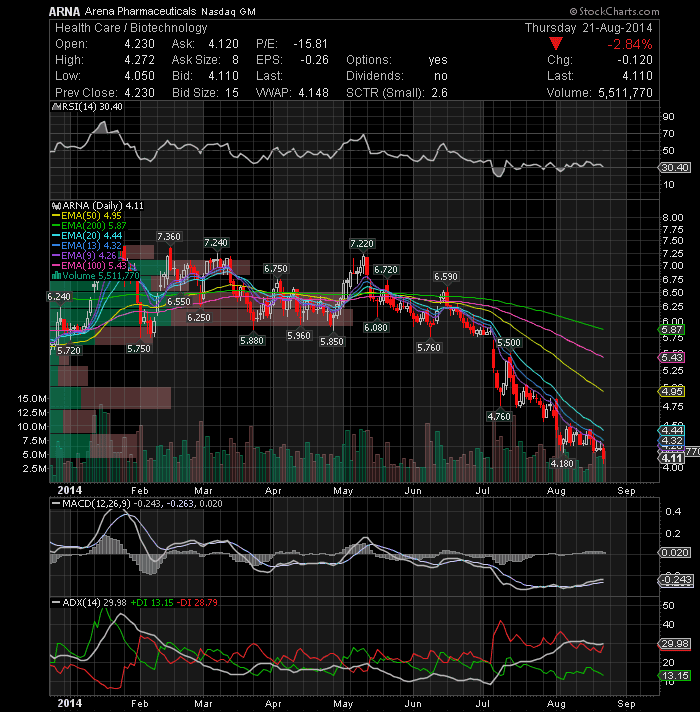Click the 5.880 low price label
The height and width of the screenshot is (712, 700).
pos(251,341)
